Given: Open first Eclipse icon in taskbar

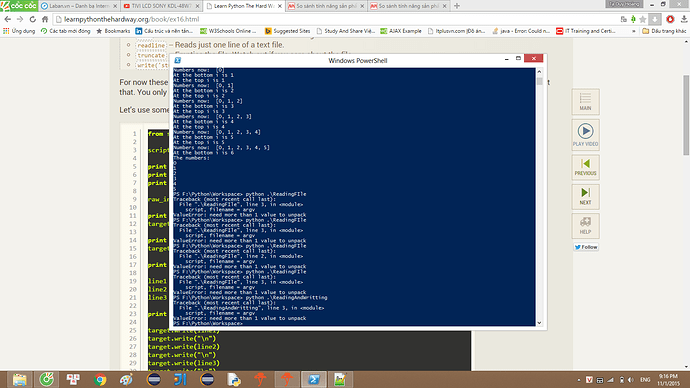Looking at the screenshot, I should pyautogui.click(x=154, y=379).
